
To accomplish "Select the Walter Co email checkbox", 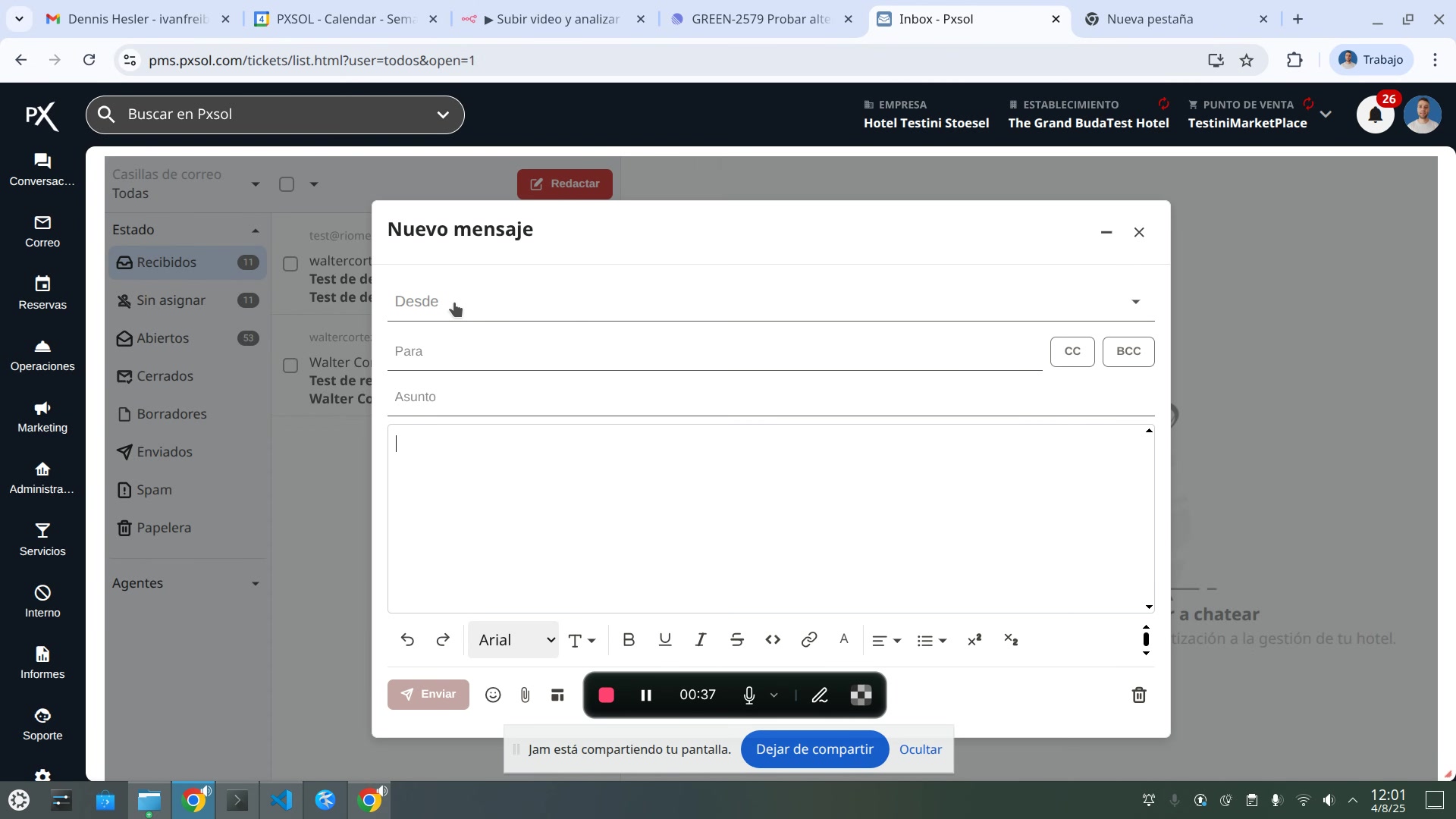I will tap(290, 366).
